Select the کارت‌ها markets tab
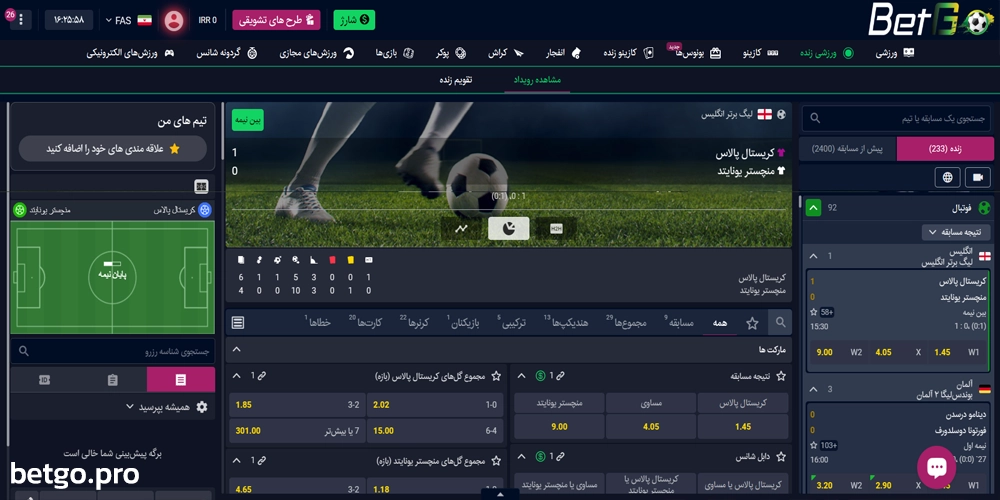This screenshot has width=1000, height=500. pos(365,323)
